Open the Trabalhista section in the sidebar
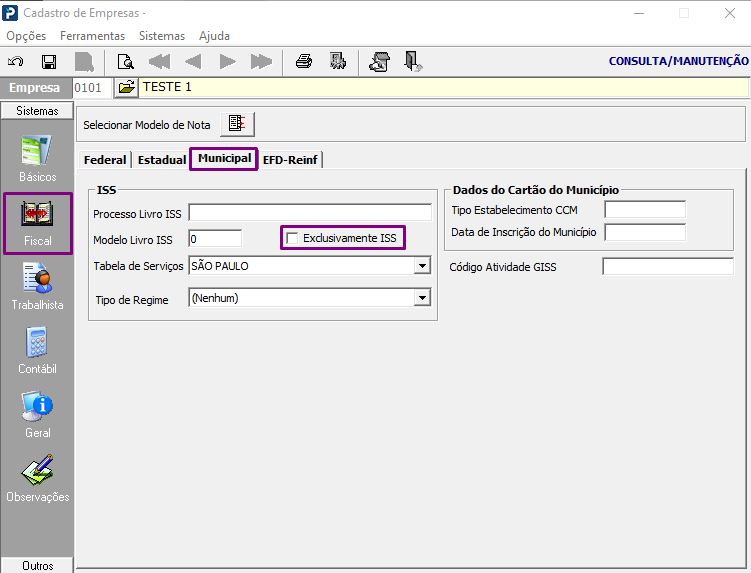This screenshot has height=573, width=751. (37, 288)
